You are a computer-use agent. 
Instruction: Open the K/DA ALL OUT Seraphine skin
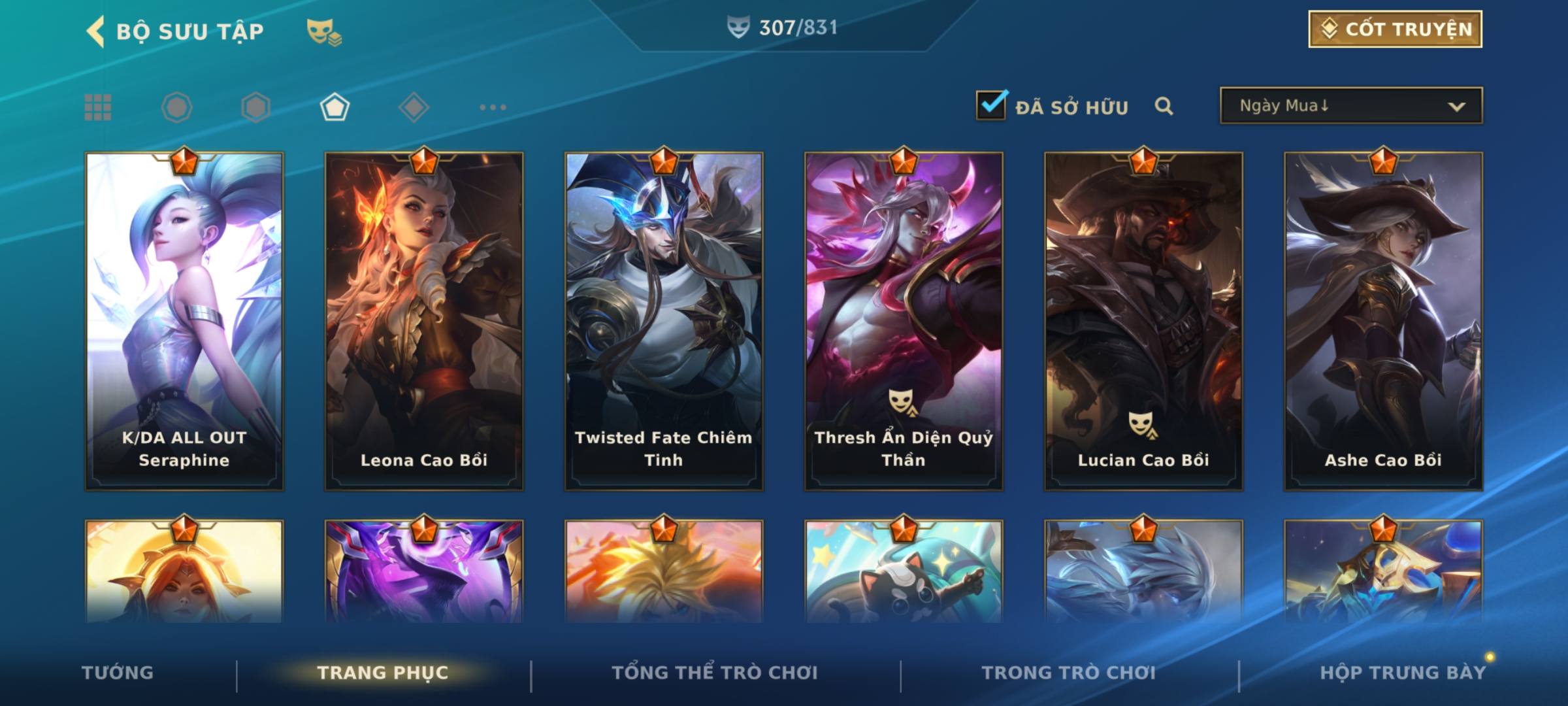point(184,321)
